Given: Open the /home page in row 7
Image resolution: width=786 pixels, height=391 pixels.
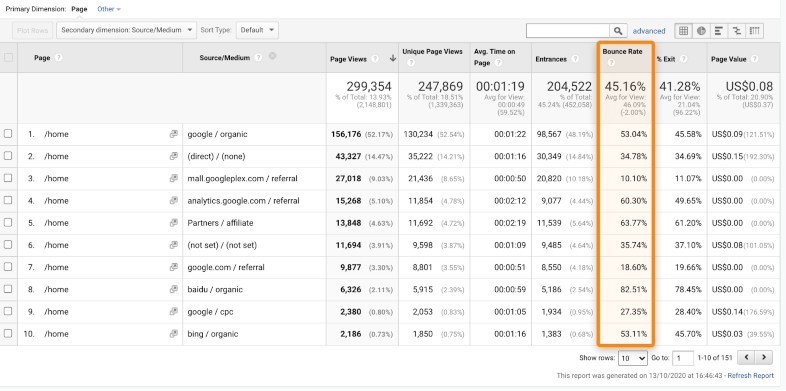Looking at the screenshot, I should tap(56, 267).
